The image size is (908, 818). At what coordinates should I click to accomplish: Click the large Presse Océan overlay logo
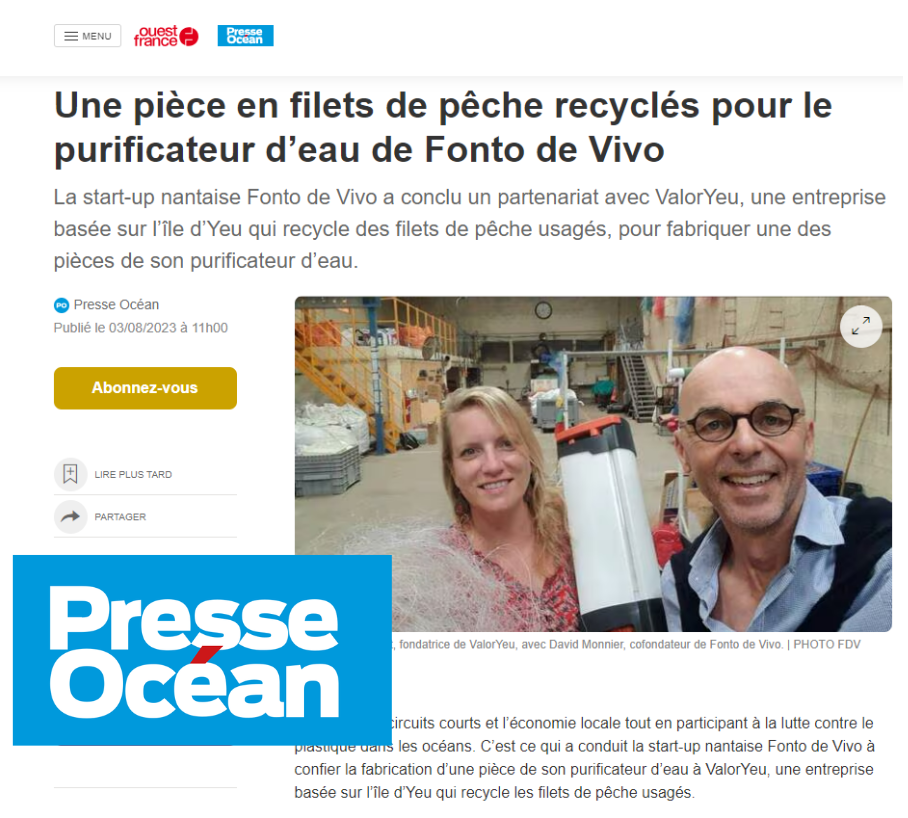202,650
